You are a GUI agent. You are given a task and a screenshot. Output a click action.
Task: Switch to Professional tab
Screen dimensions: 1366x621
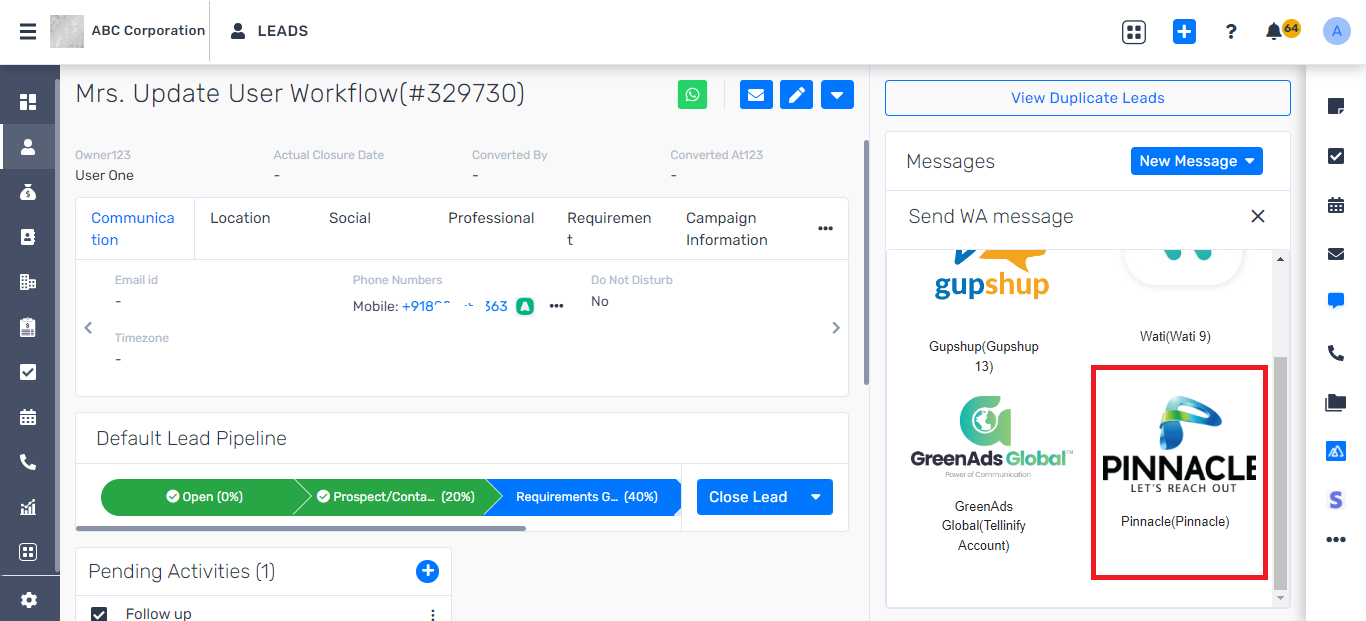pos(491,218)
